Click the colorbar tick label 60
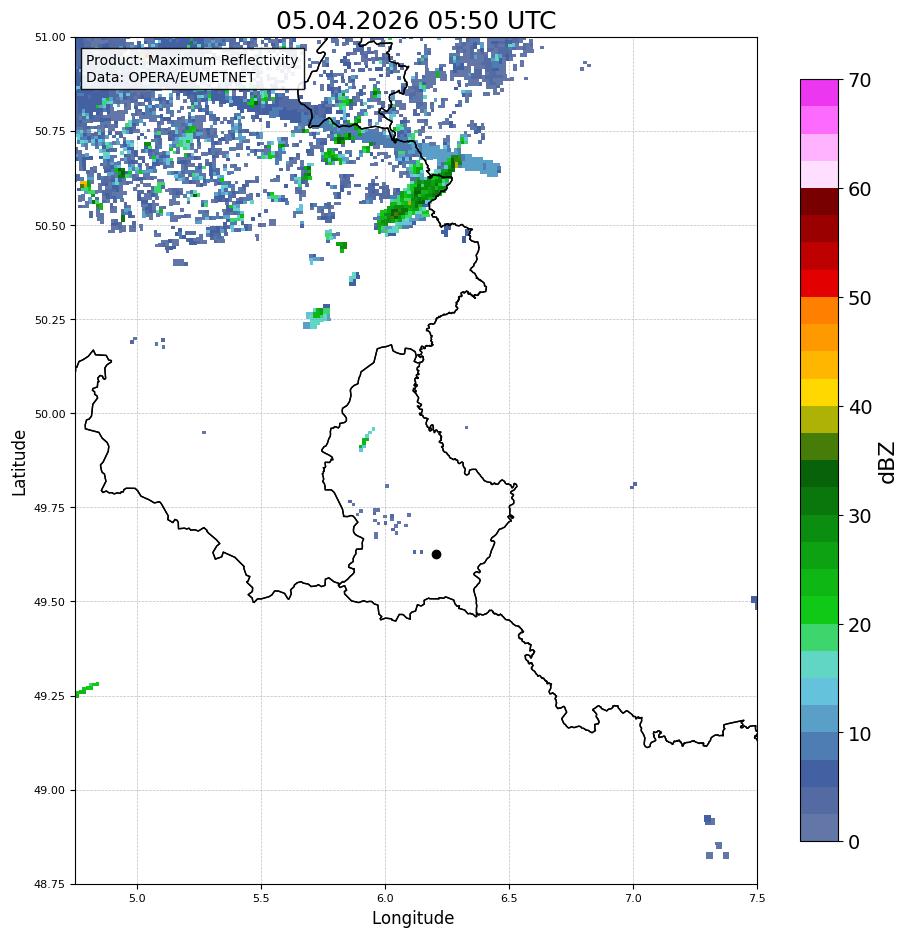 [859, 189]
